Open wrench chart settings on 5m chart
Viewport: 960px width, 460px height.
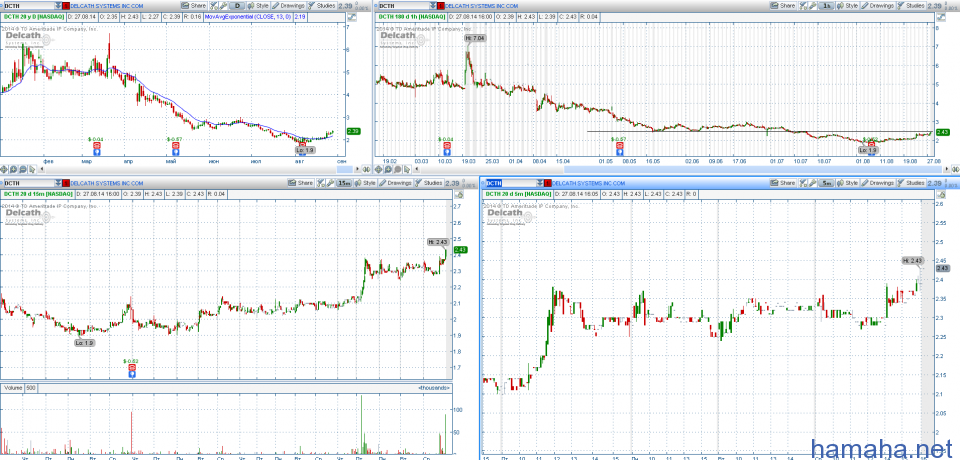(813, 183)
